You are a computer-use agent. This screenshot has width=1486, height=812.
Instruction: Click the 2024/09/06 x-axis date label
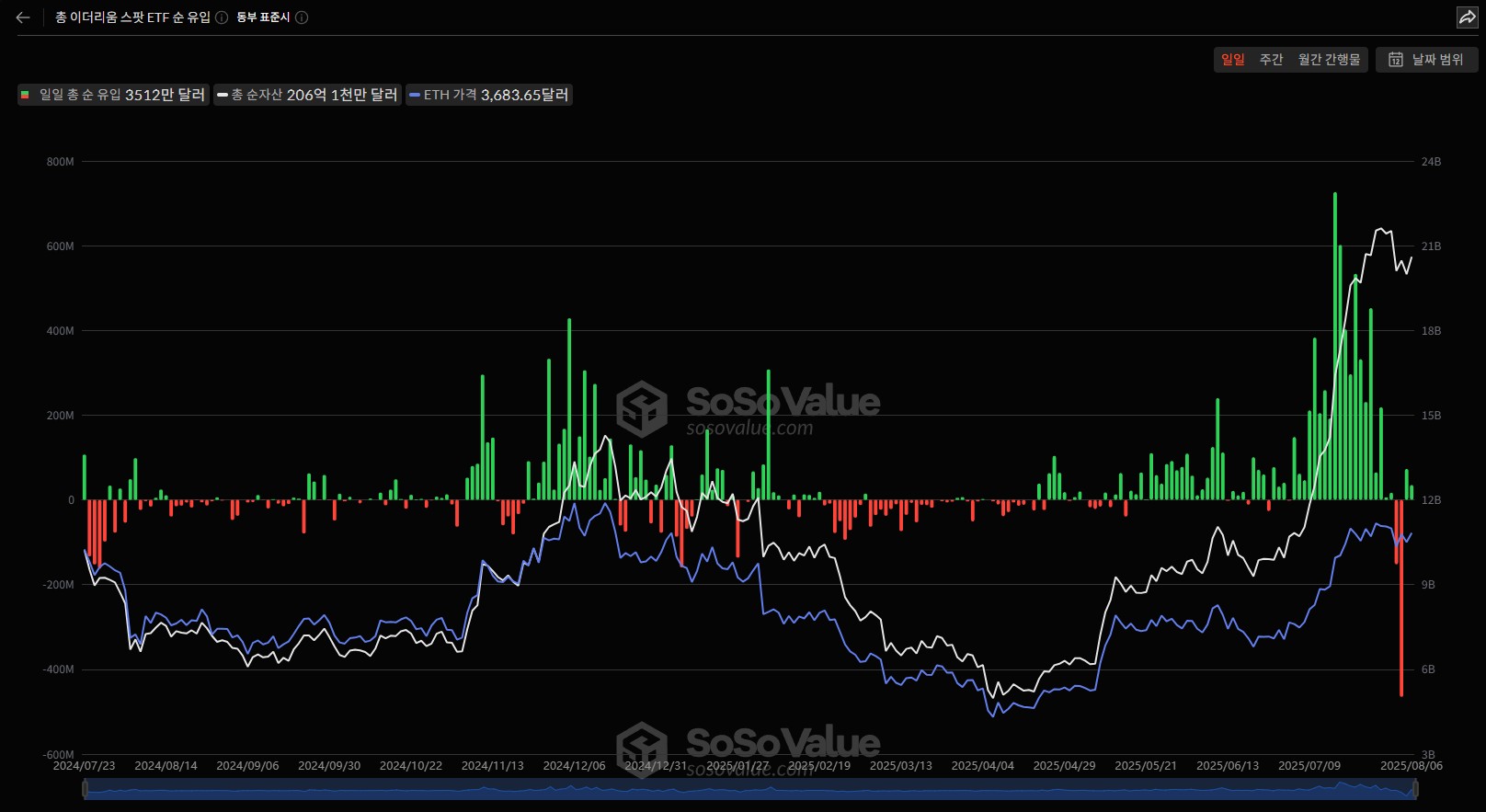tap(247, 766)
